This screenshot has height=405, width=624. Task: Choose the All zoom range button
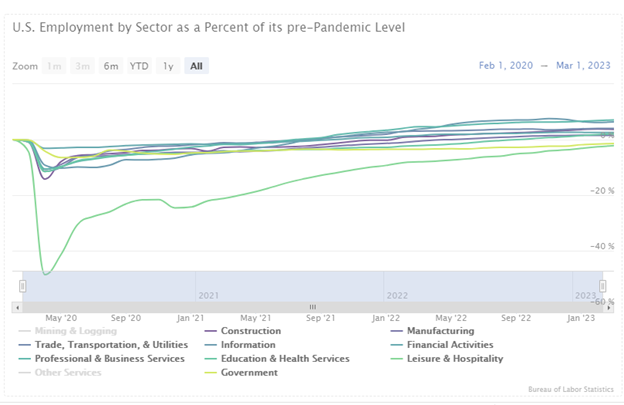[197, 66]
